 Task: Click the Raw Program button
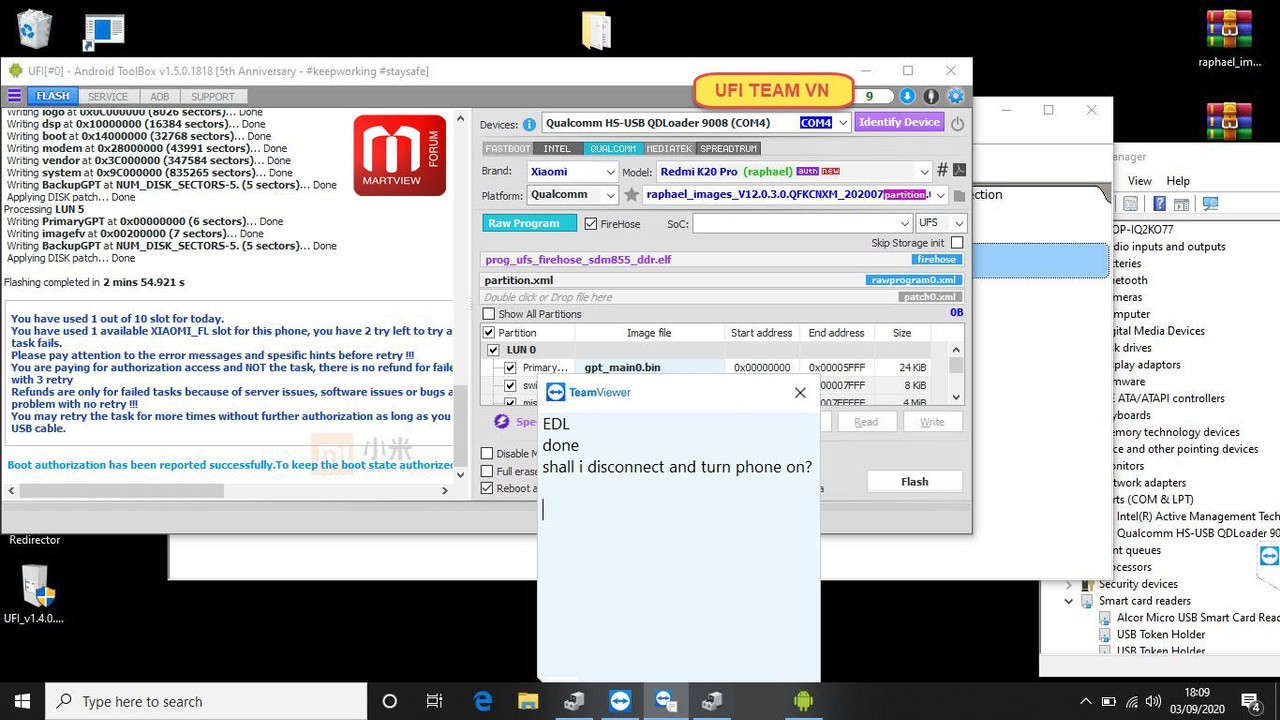[x=530, y=224]
